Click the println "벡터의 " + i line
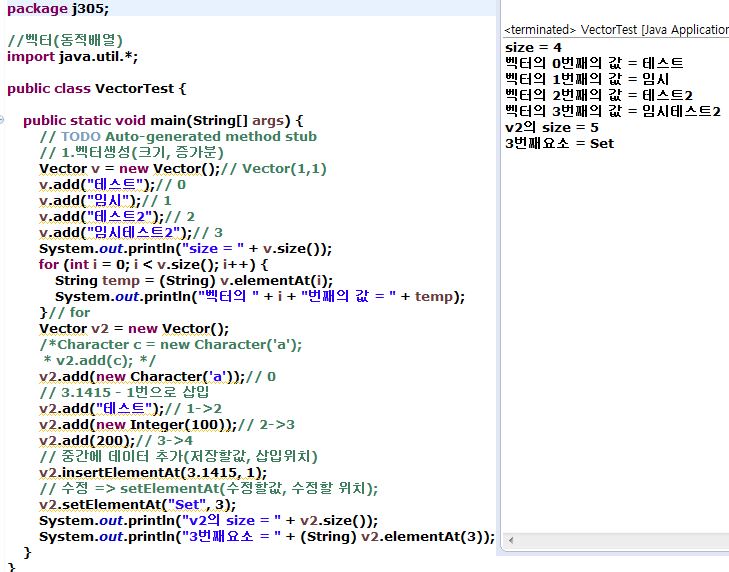Screen dimensions: 729x572 pyautogui.click(x=260, y=297)
